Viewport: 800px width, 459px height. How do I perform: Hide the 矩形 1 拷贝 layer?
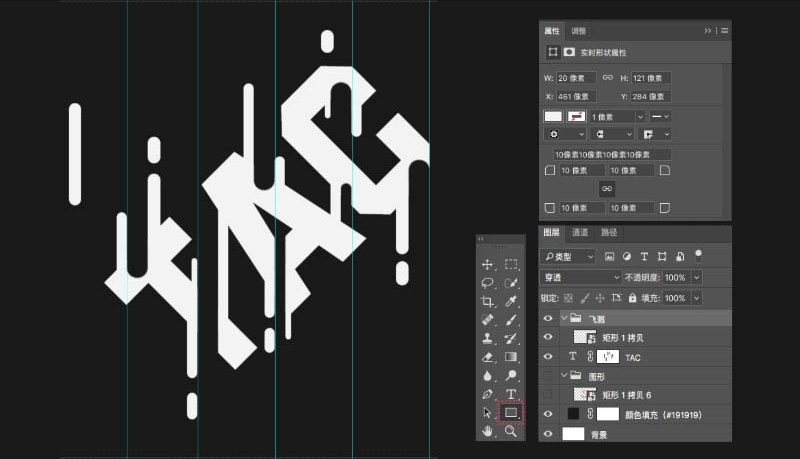coord(548,337)
